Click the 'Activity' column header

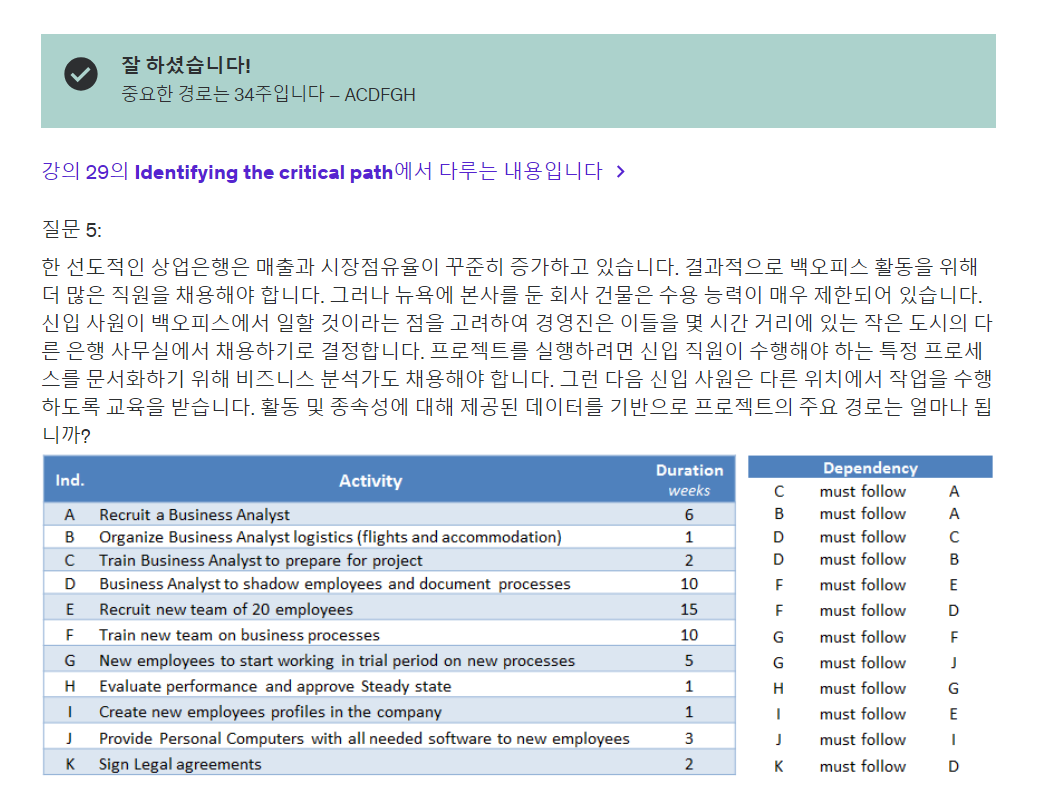(370, 480)
